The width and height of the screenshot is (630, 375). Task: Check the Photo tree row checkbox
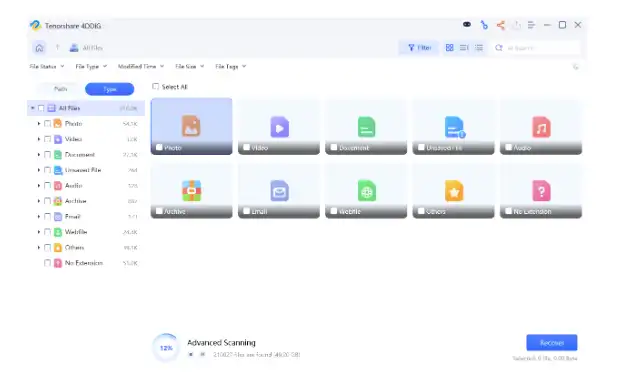pyautogui.click(x=47, y=123)
